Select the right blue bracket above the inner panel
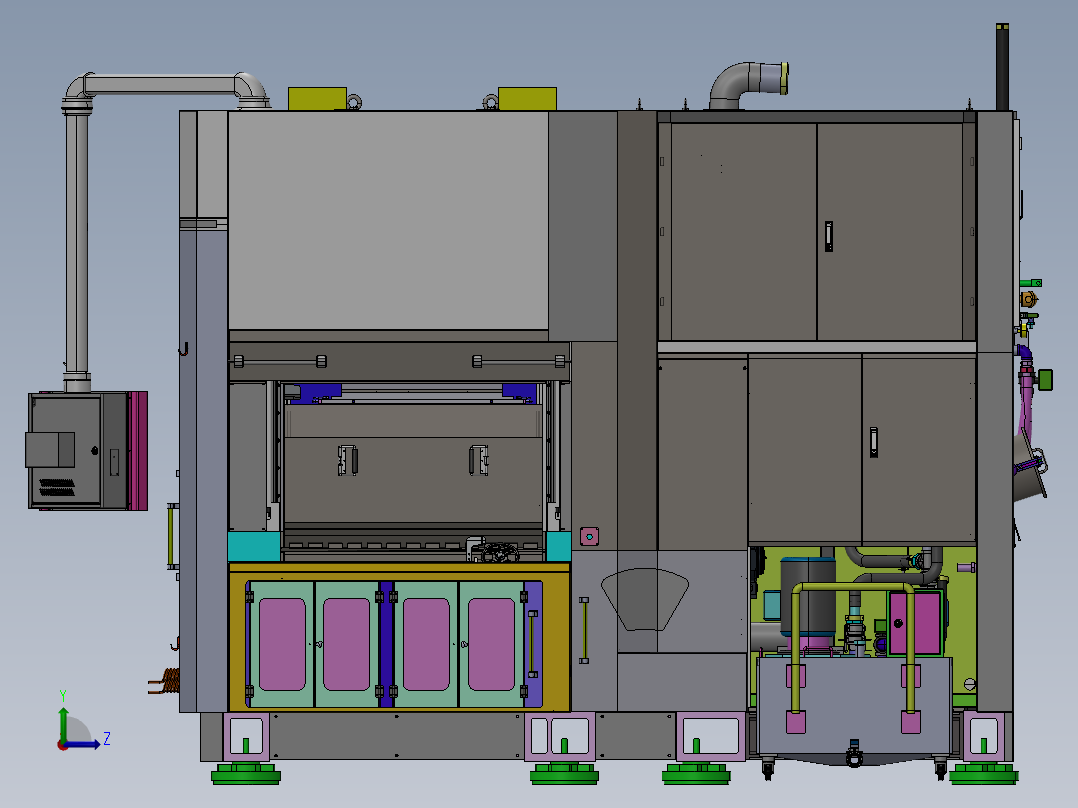The height and width of the screenshot is (808, 1078). 519,393
